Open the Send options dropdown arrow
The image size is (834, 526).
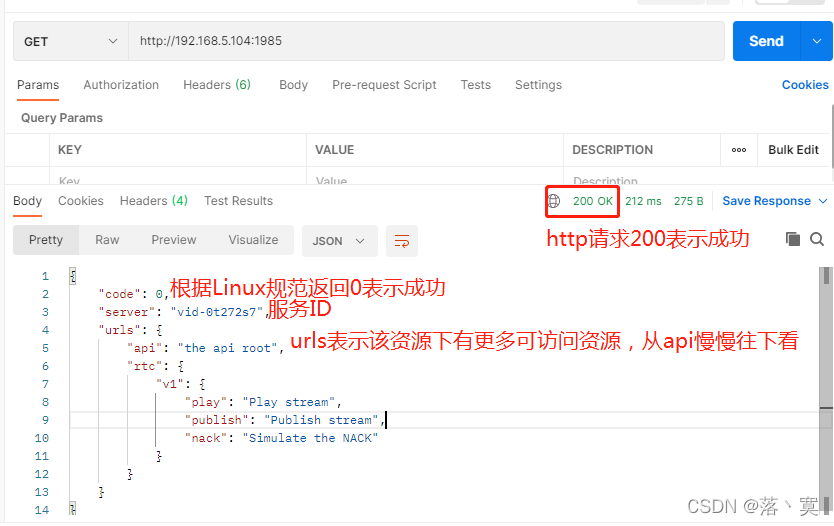pos(817,41)
